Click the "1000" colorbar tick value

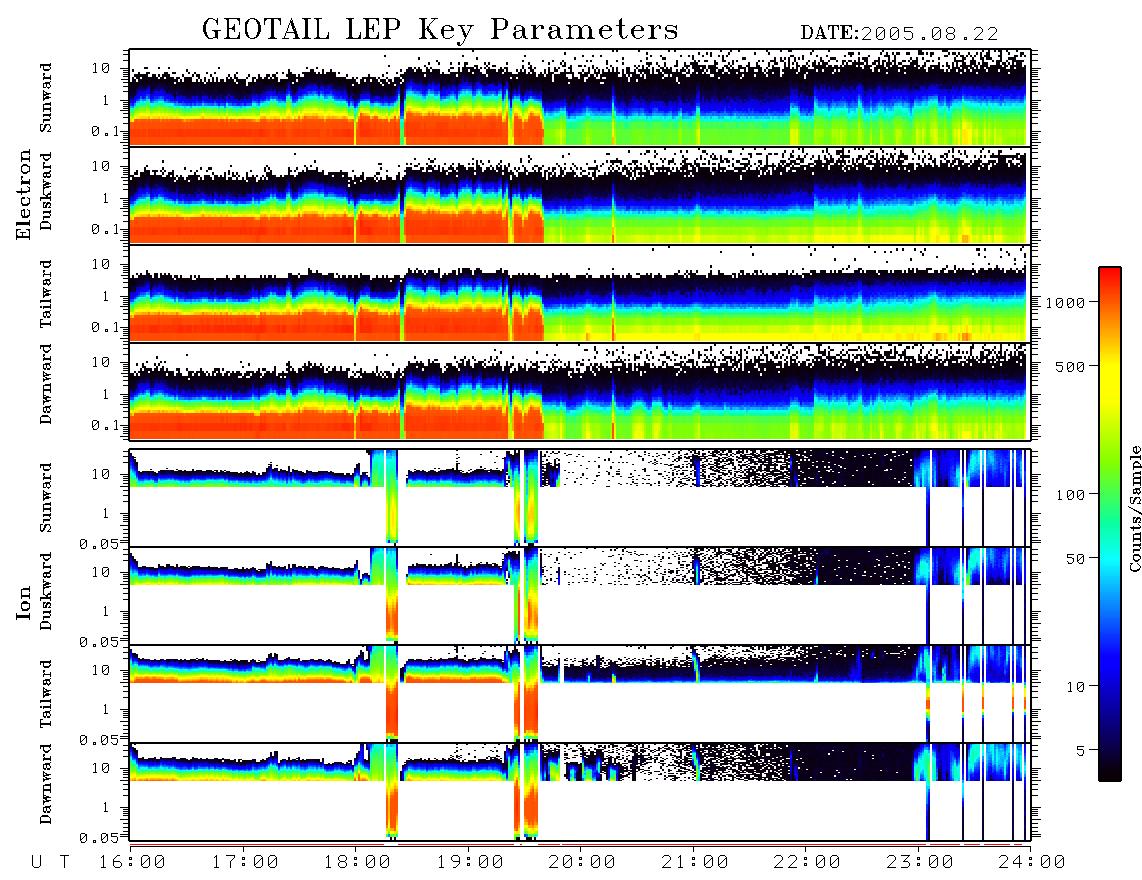click(x=1065, y=303)
